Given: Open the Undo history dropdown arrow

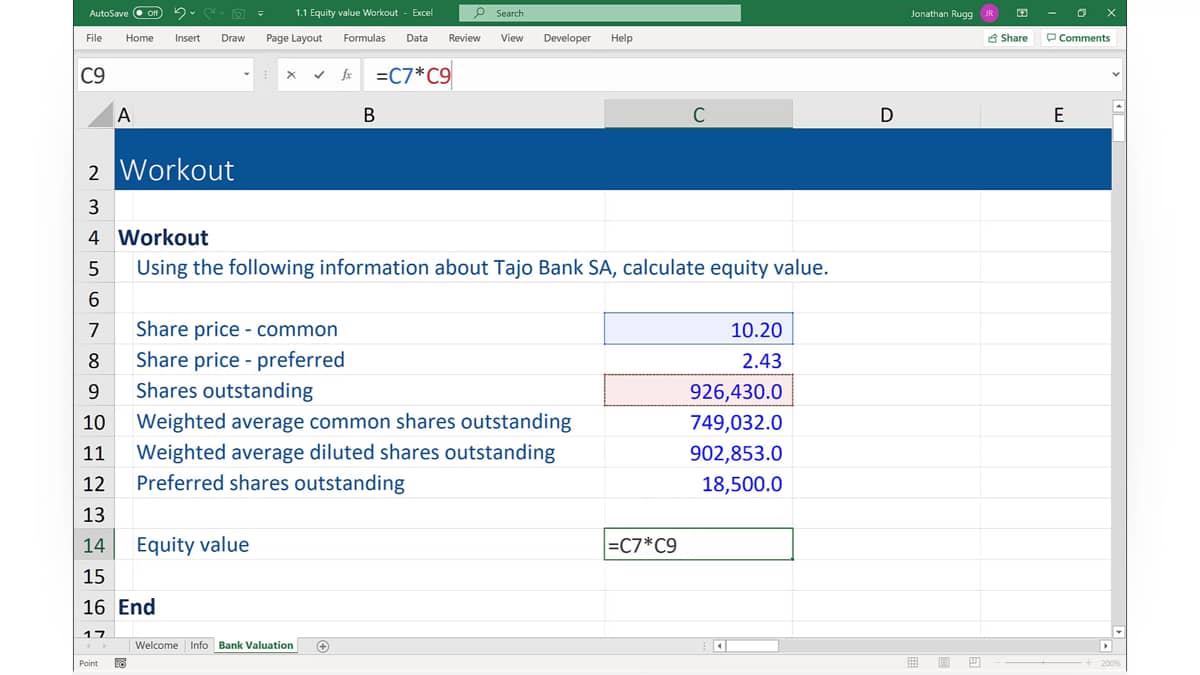Looking at the screenshot, I should pyautogui.click(x=191, y=13).
